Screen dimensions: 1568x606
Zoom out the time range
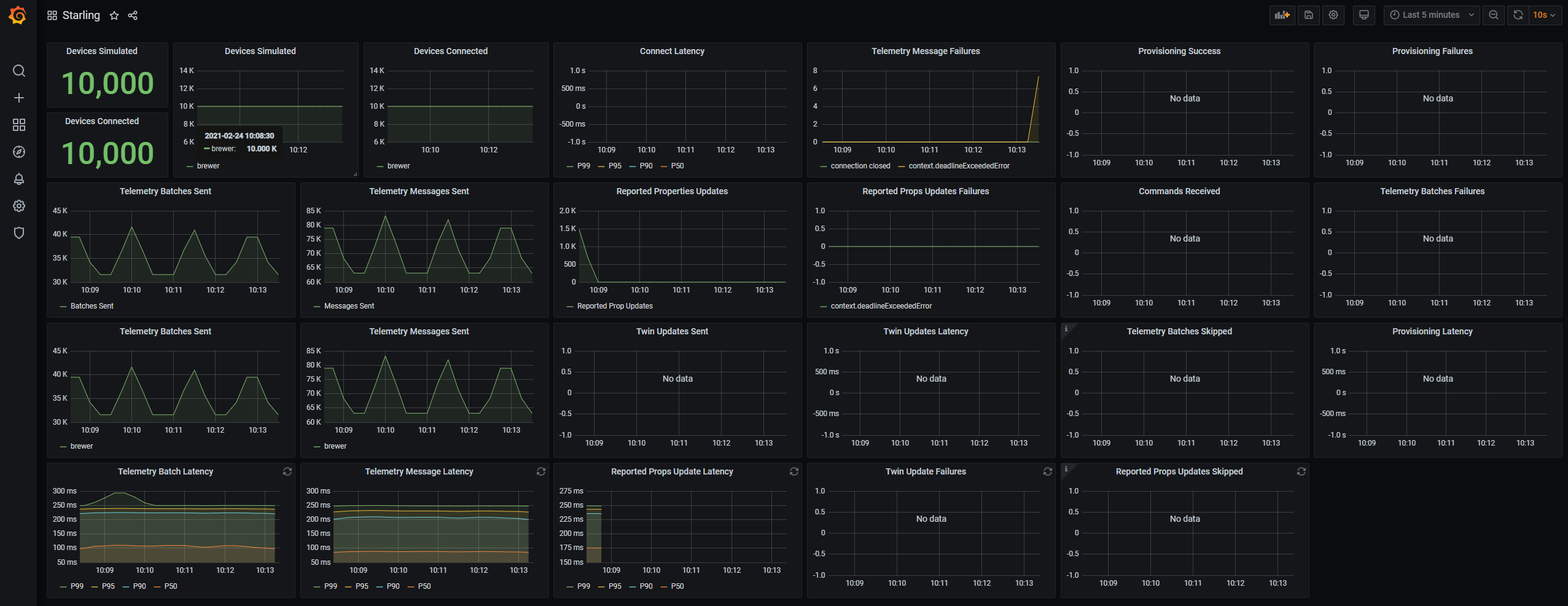1494,15
